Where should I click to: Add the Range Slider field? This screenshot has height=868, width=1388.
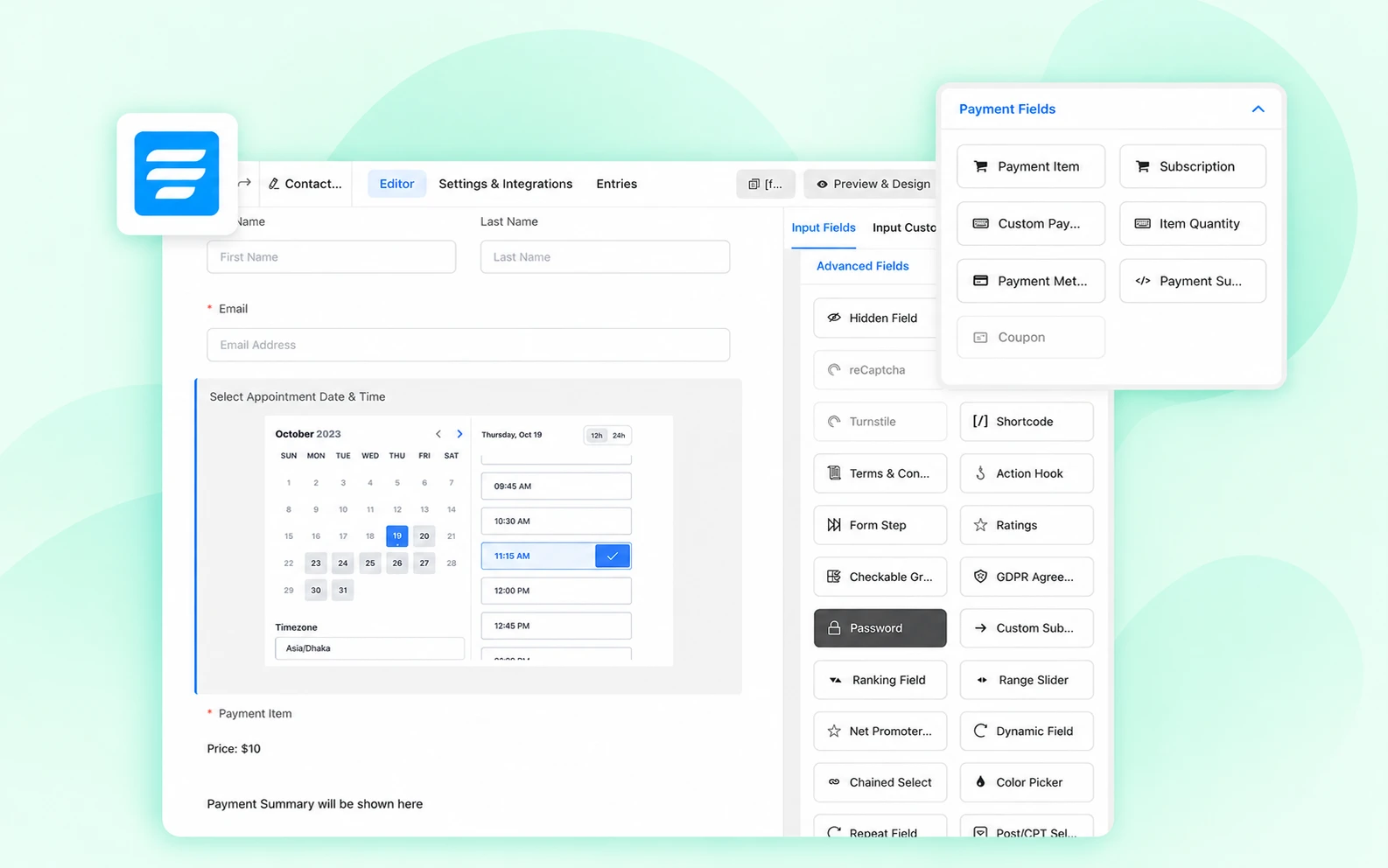[x=1027, y=680]
